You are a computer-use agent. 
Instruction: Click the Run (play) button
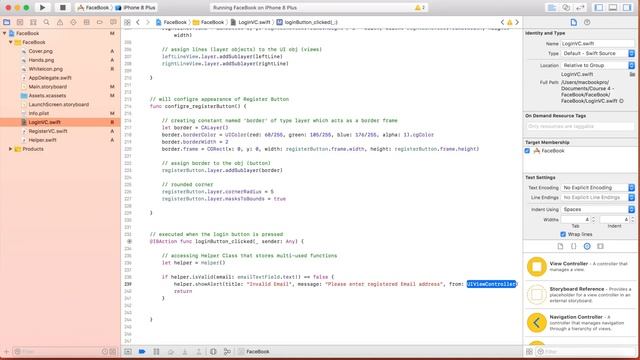click(42, 7)
